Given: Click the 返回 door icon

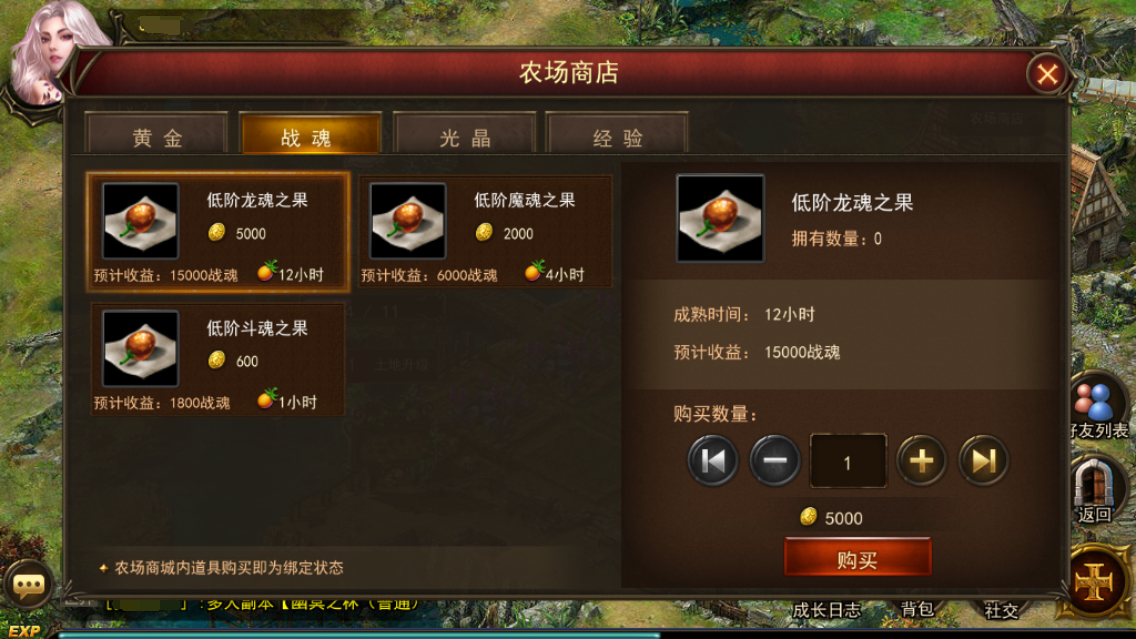Looking at the screenshot, I should 1094,491.
